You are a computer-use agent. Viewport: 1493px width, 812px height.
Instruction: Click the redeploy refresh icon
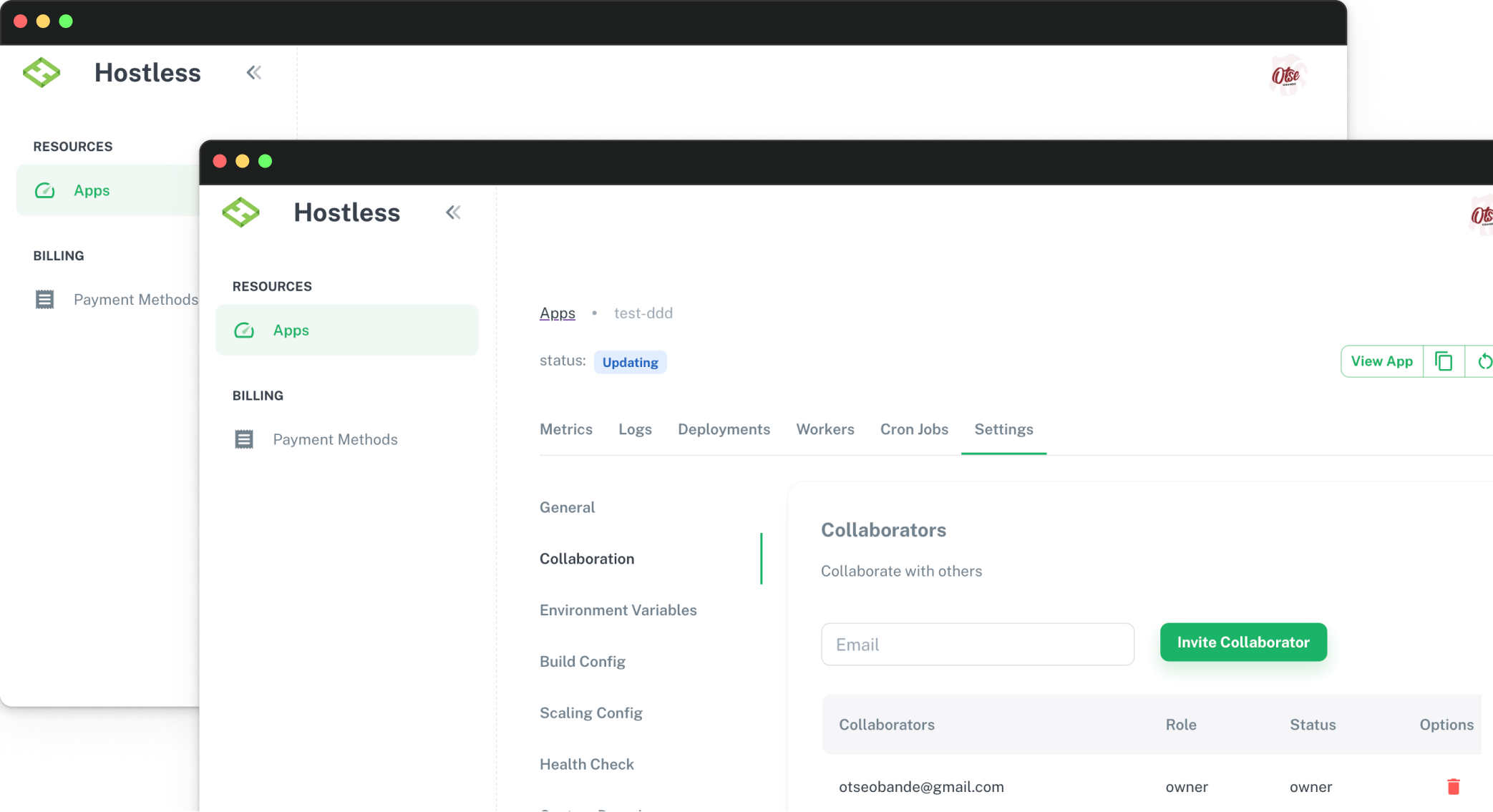[x=1484, y=361]
